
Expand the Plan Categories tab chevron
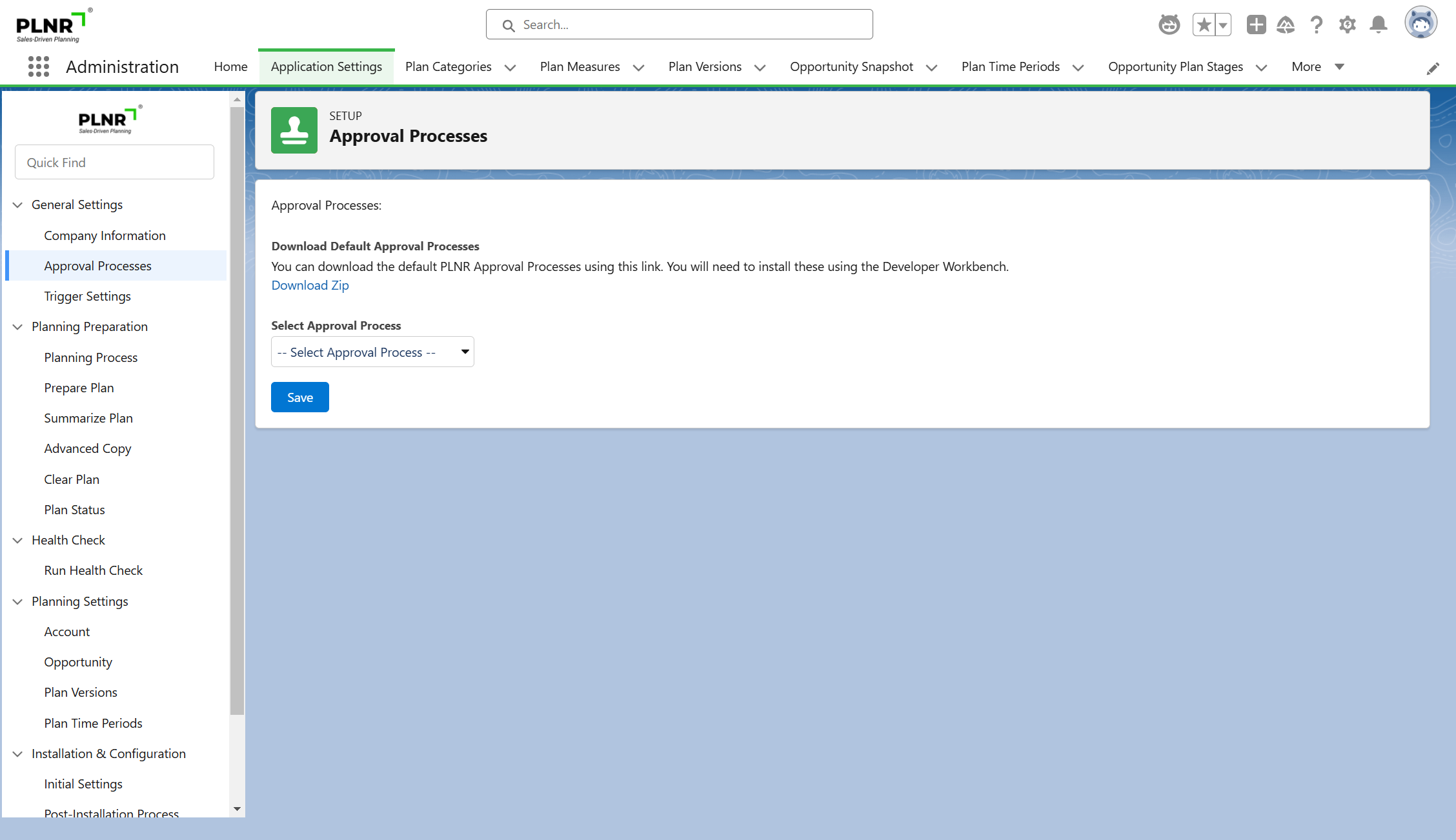(510, 67)
